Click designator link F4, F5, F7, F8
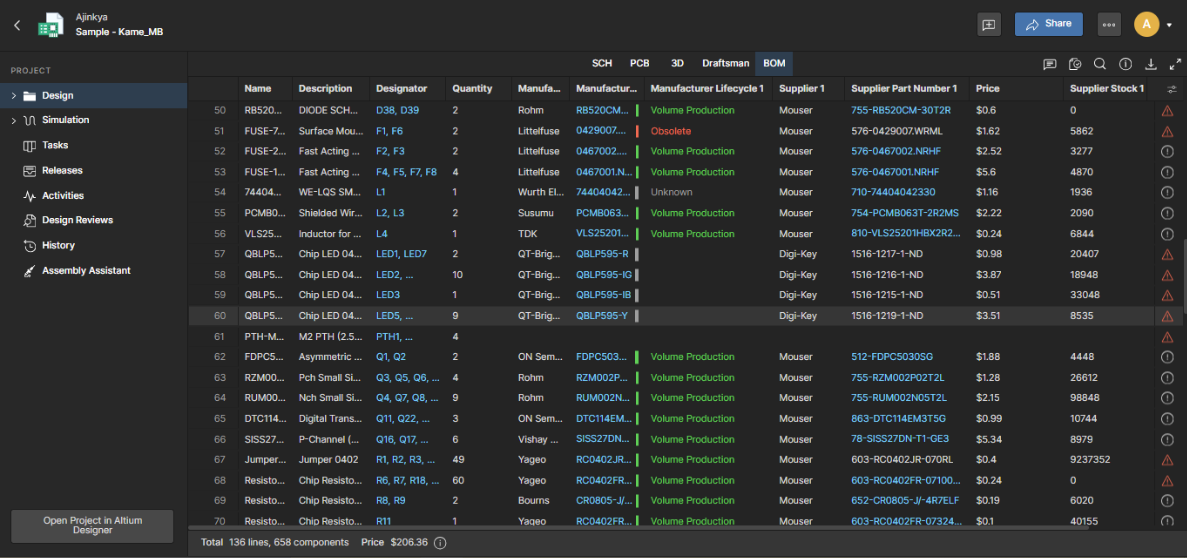The width and height of the screenshot is (1187, 558). point(407,172)
